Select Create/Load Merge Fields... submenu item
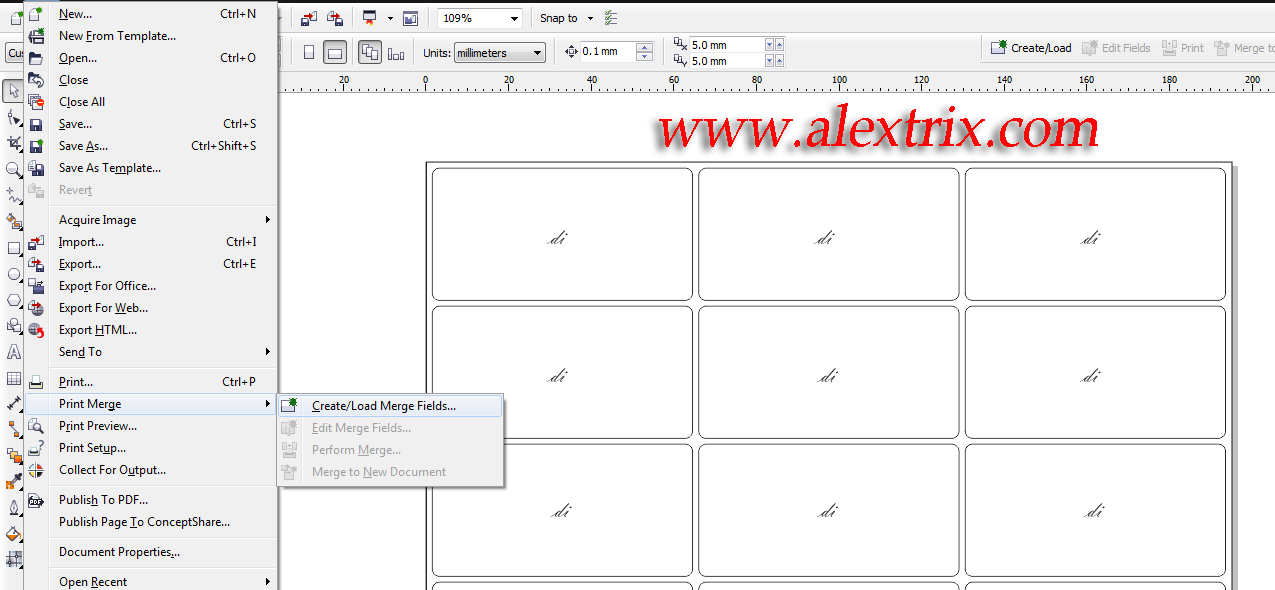1275x590 pixels. (x=390, y=406)
